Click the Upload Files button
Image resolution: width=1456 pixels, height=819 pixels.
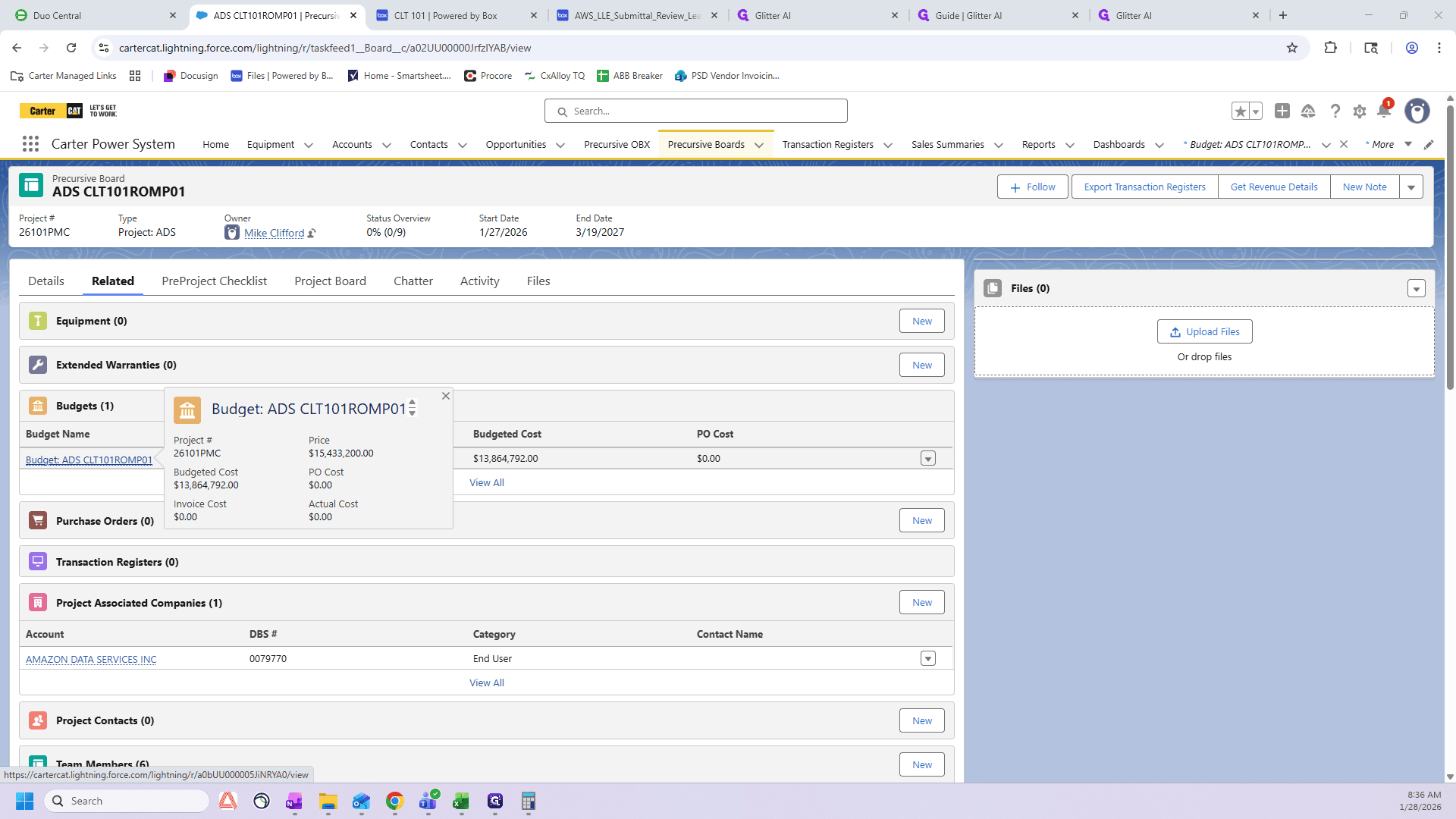pyautogui.click(x=1204, y=331)
